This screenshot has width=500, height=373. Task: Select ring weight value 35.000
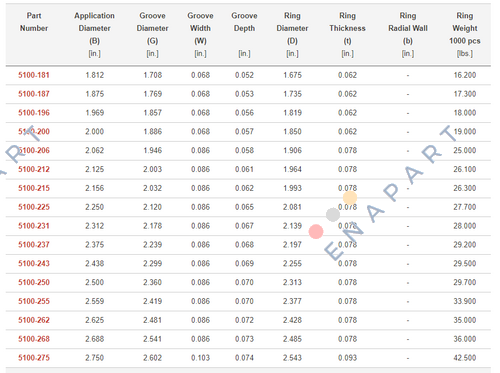pos(465,320)
